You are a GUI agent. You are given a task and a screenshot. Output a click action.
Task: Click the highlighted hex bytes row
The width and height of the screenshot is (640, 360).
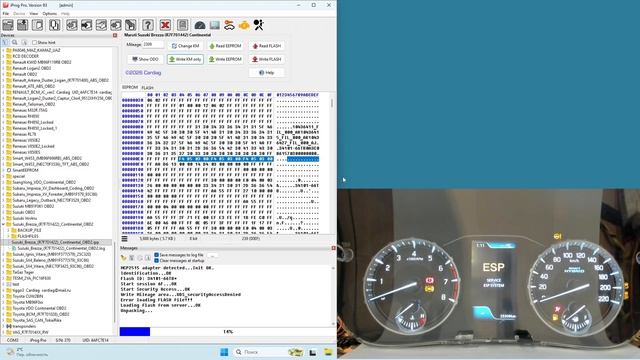(225, 159)
